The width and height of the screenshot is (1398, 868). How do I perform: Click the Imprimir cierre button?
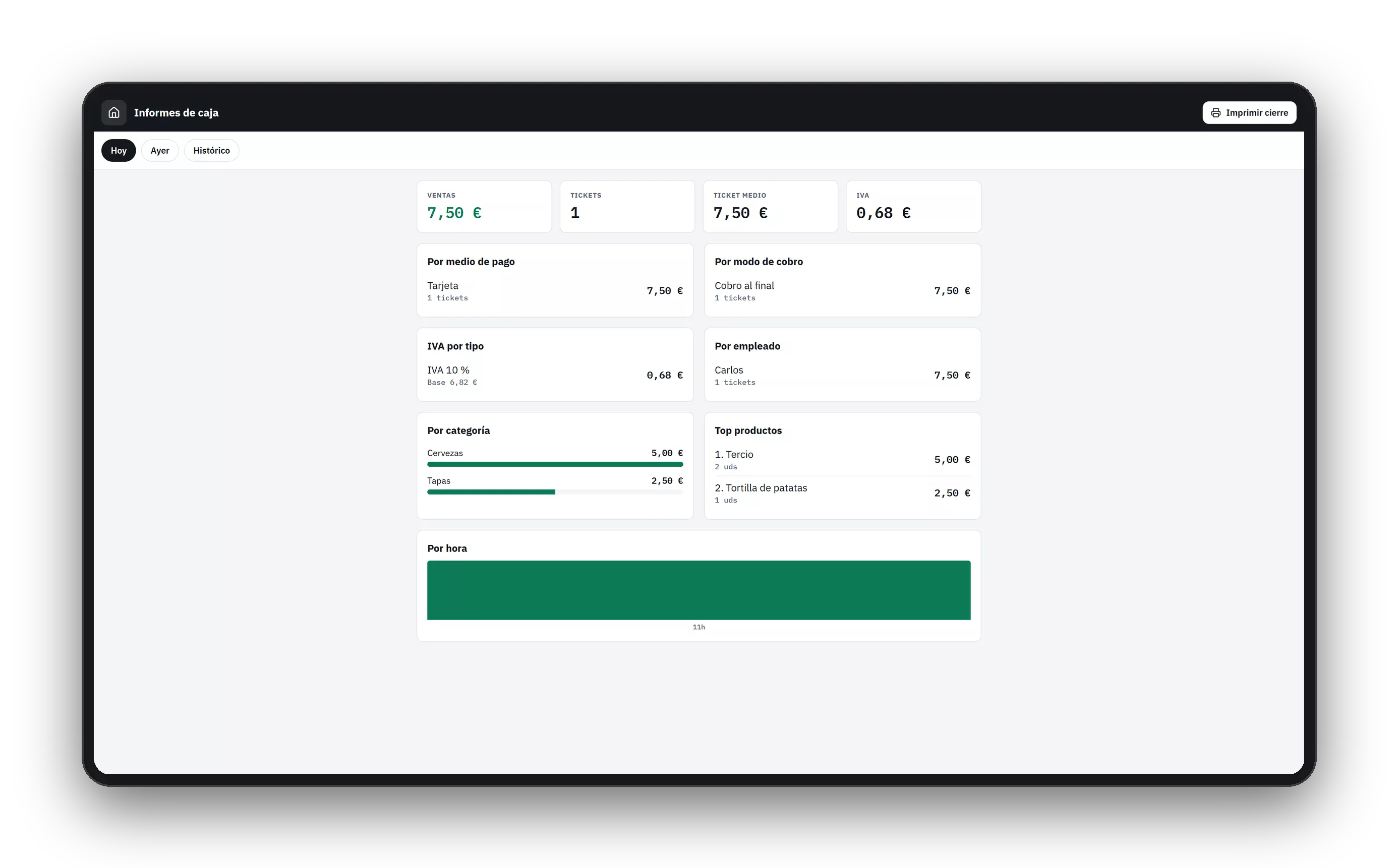(1249, 112)
